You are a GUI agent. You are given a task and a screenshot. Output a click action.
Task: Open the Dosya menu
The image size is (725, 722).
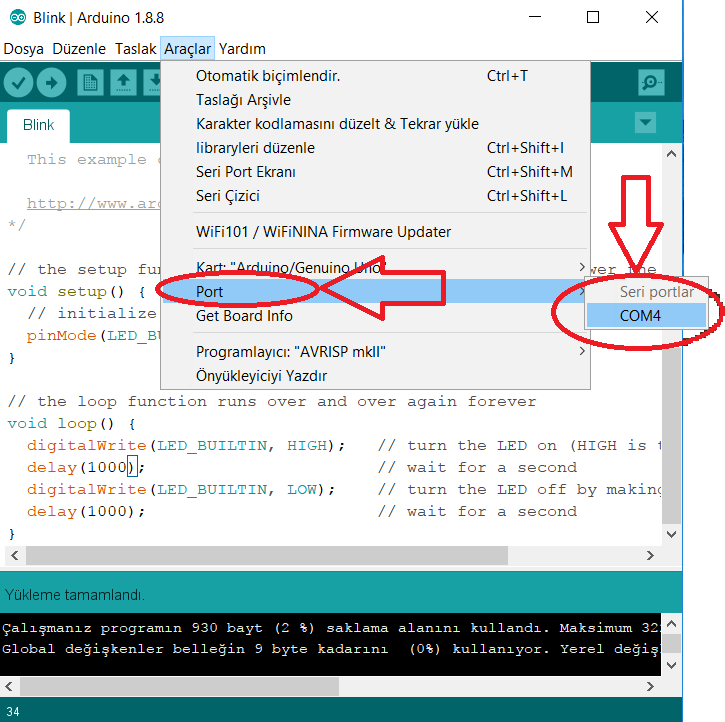[x=23, y=49]
